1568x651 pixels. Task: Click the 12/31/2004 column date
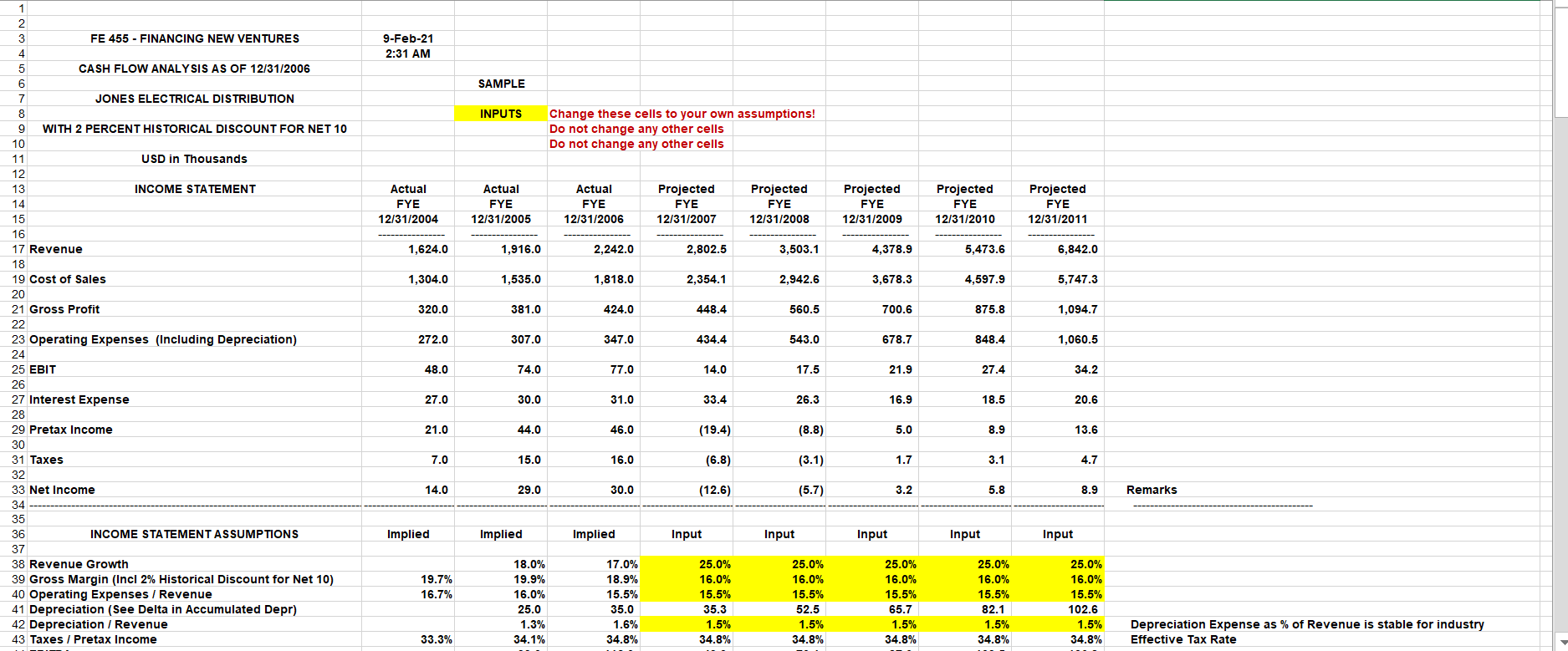408,219
